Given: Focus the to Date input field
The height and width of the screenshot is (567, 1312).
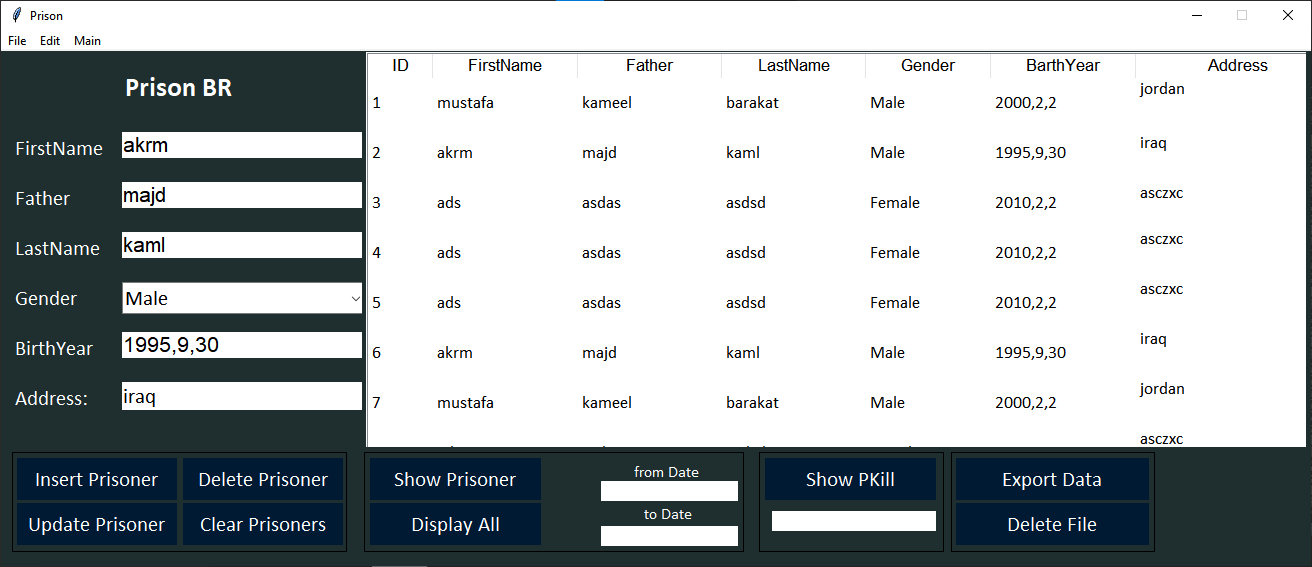Looking at the screenshot, I should [669, 536].
